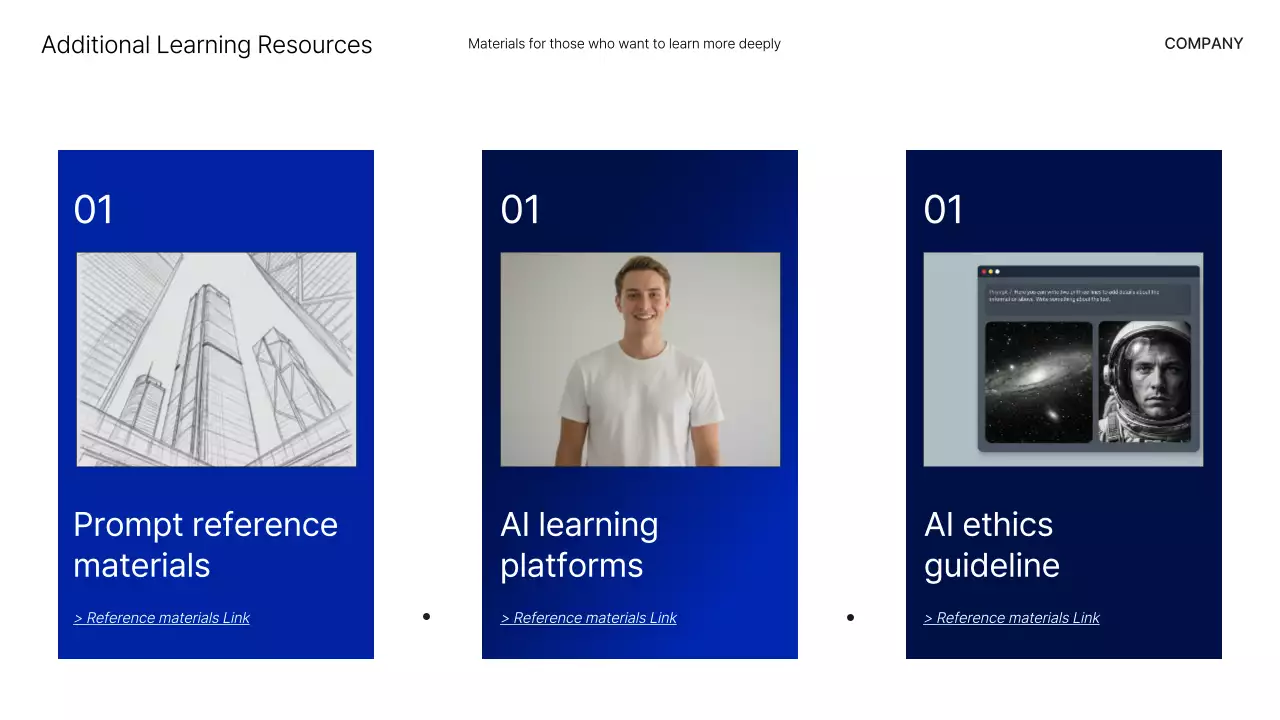Select the '01' number on the Prompt reference card
Image resolution: width=1280 pixels, height=720 pixels.
tap(94, 210)
